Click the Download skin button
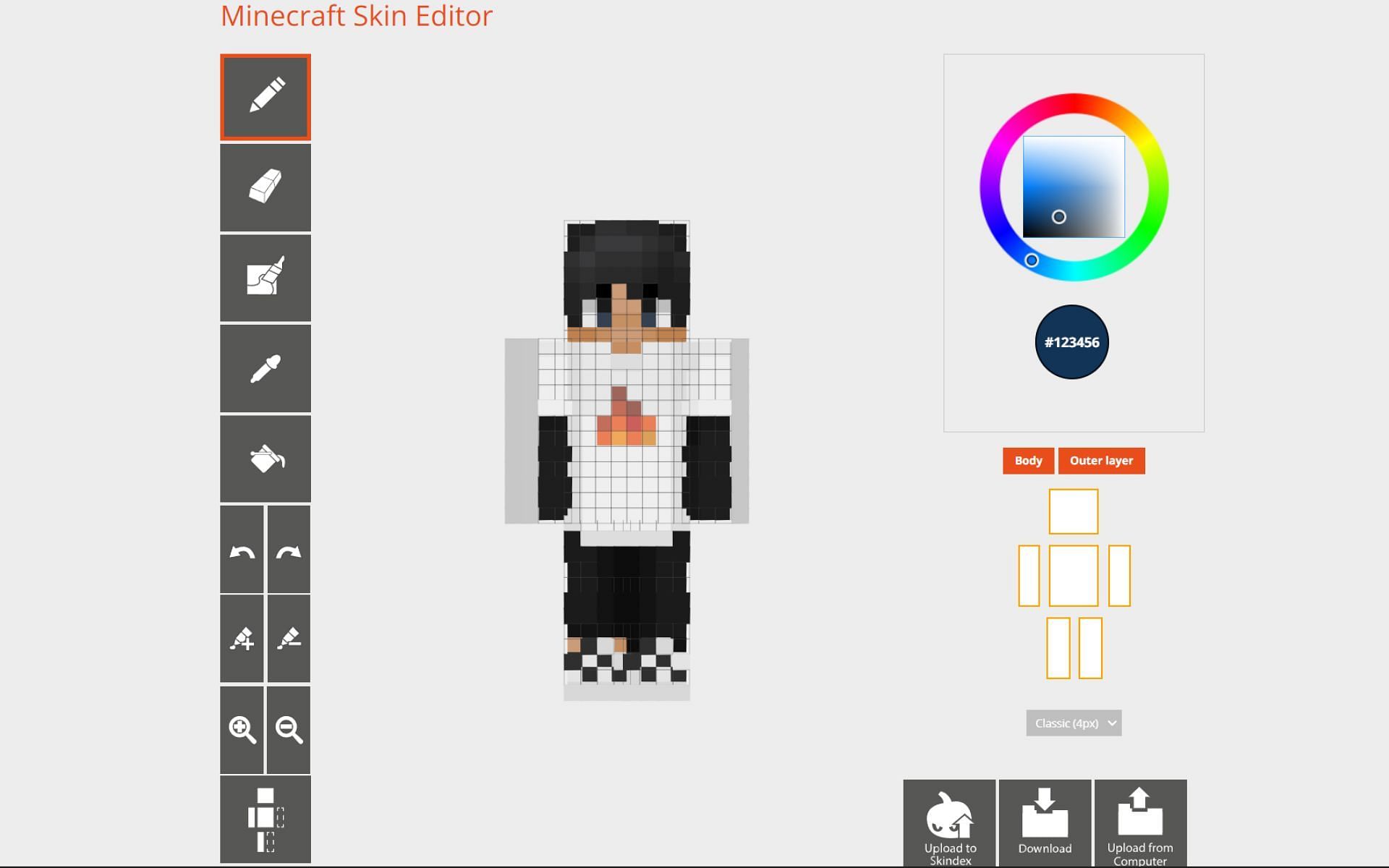This screenshot has height=868, width=1389. tap(1043, 825)
